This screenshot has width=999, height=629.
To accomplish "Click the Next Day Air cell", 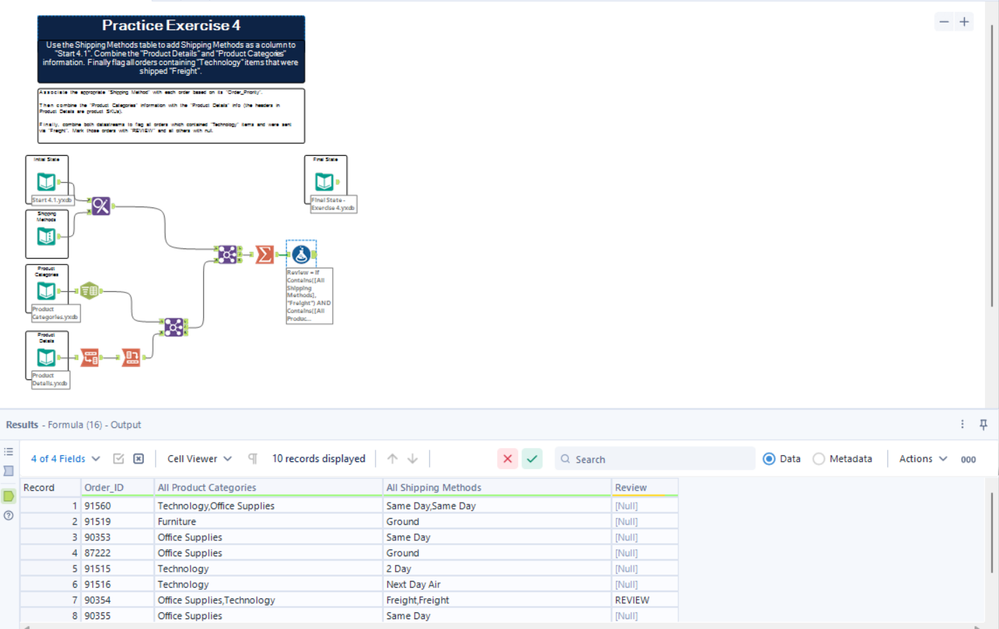I will point(497,584).
